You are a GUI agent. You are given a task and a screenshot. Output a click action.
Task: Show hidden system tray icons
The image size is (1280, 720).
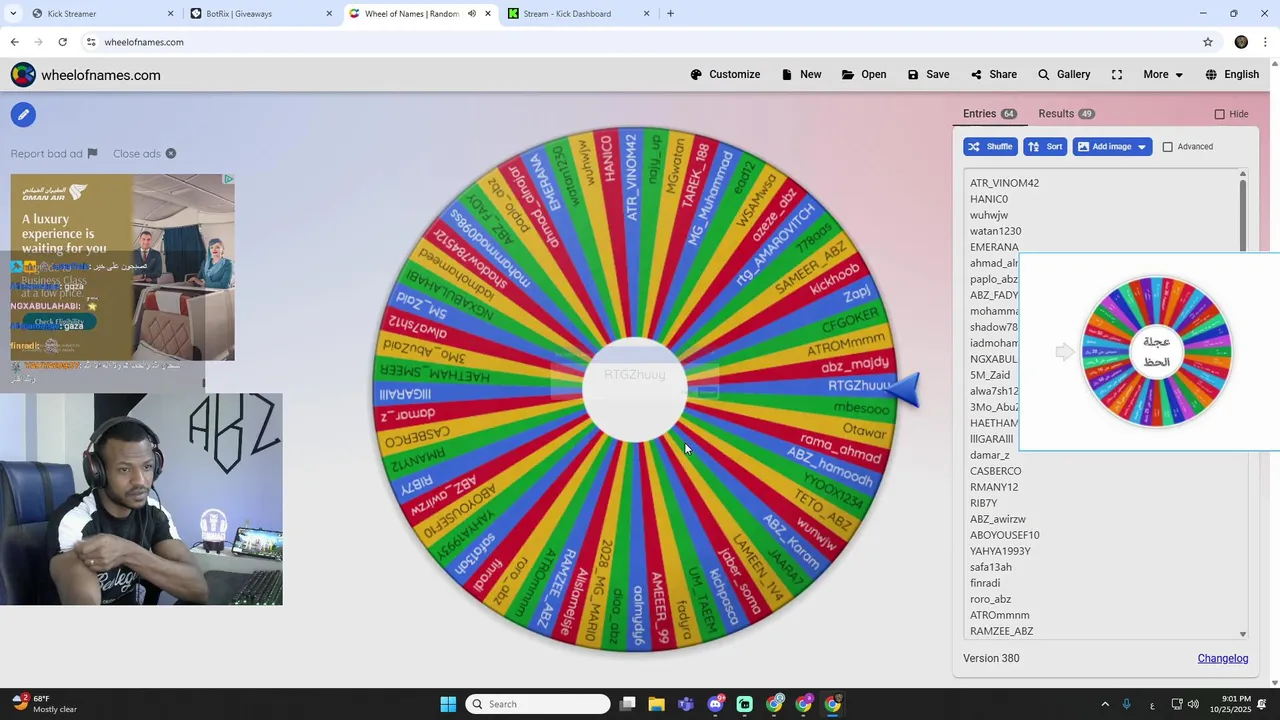pos(1105,704)
